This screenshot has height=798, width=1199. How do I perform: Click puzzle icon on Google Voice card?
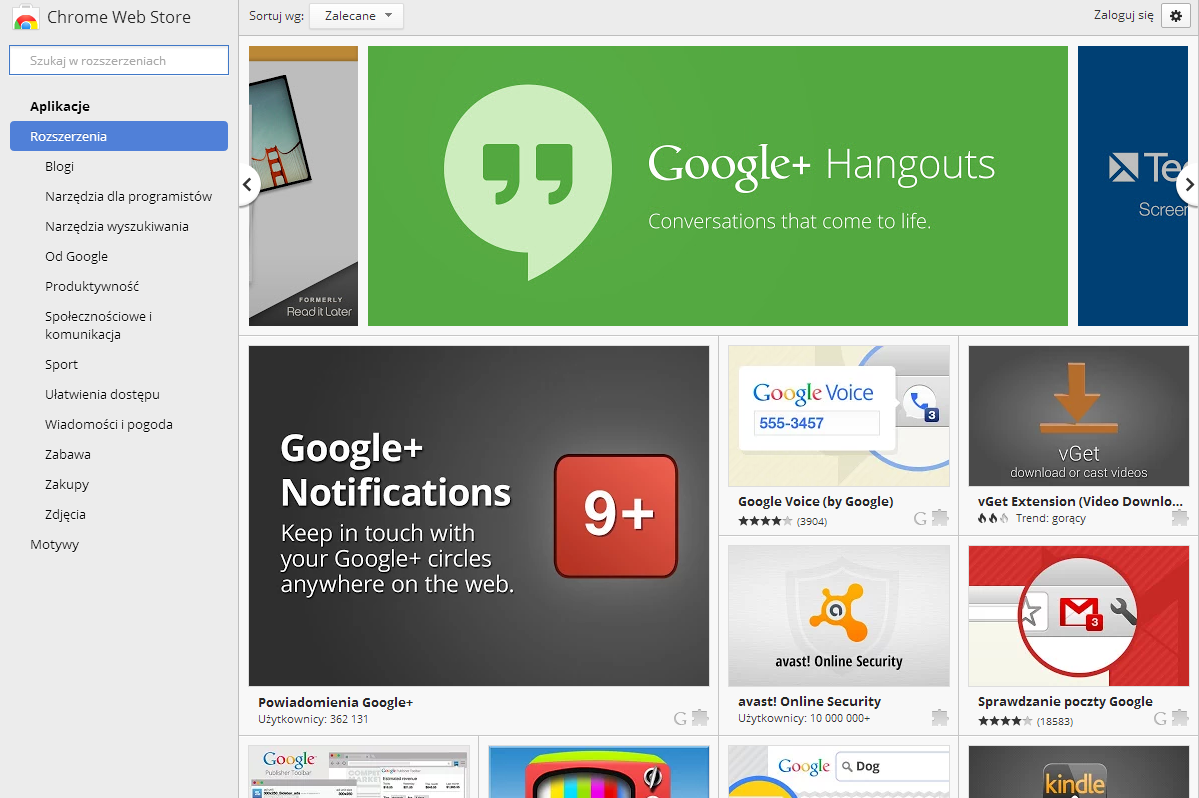coord(940,518)
